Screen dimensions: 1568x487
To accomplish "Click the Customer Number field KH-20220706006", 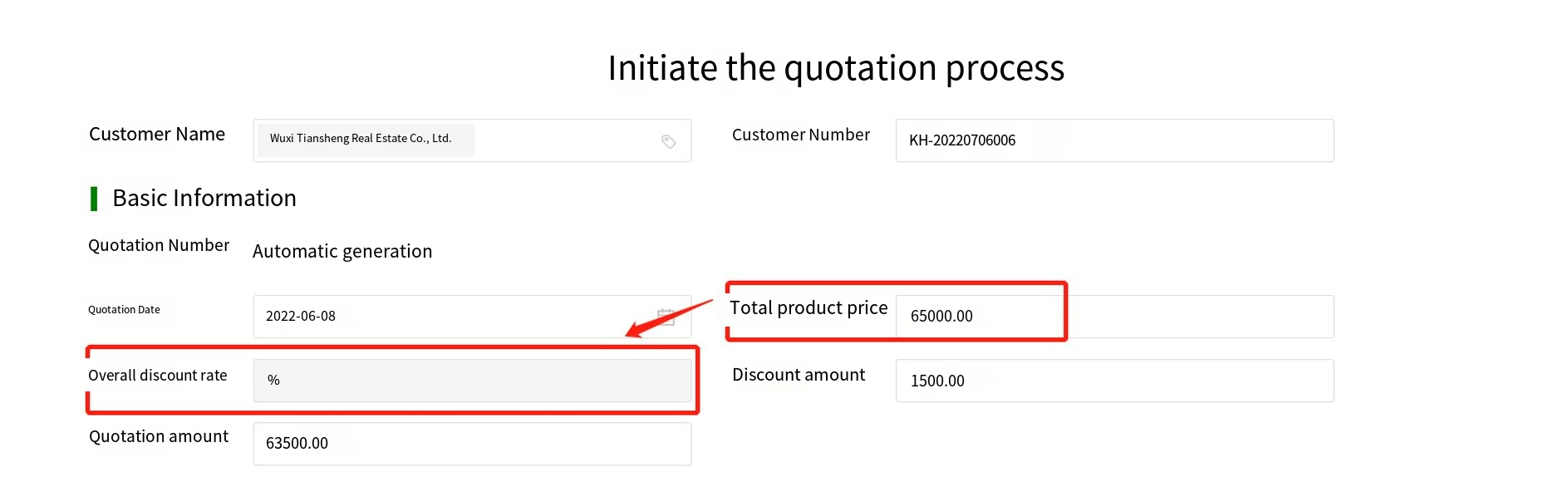I will (1113, 140).
